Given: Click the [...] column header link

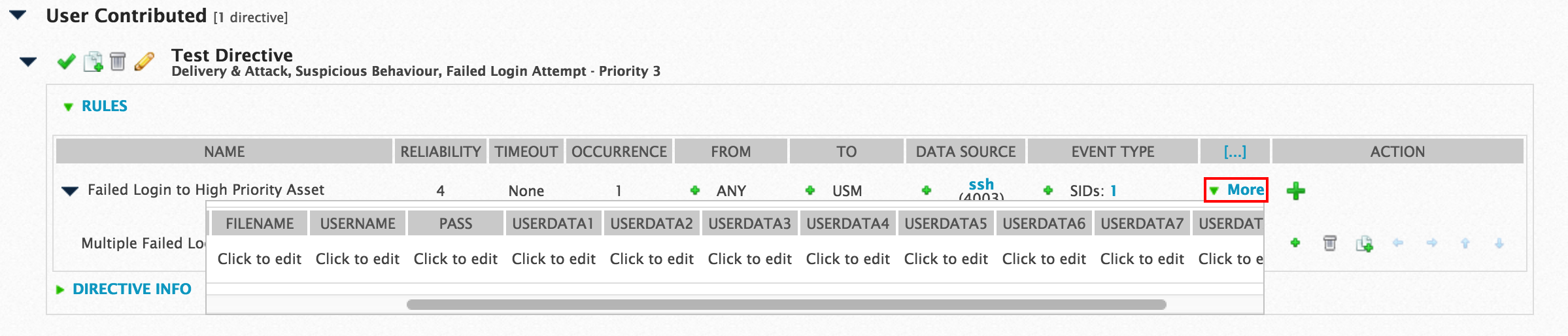Looking at the screenshot, I should point(1235,152).
